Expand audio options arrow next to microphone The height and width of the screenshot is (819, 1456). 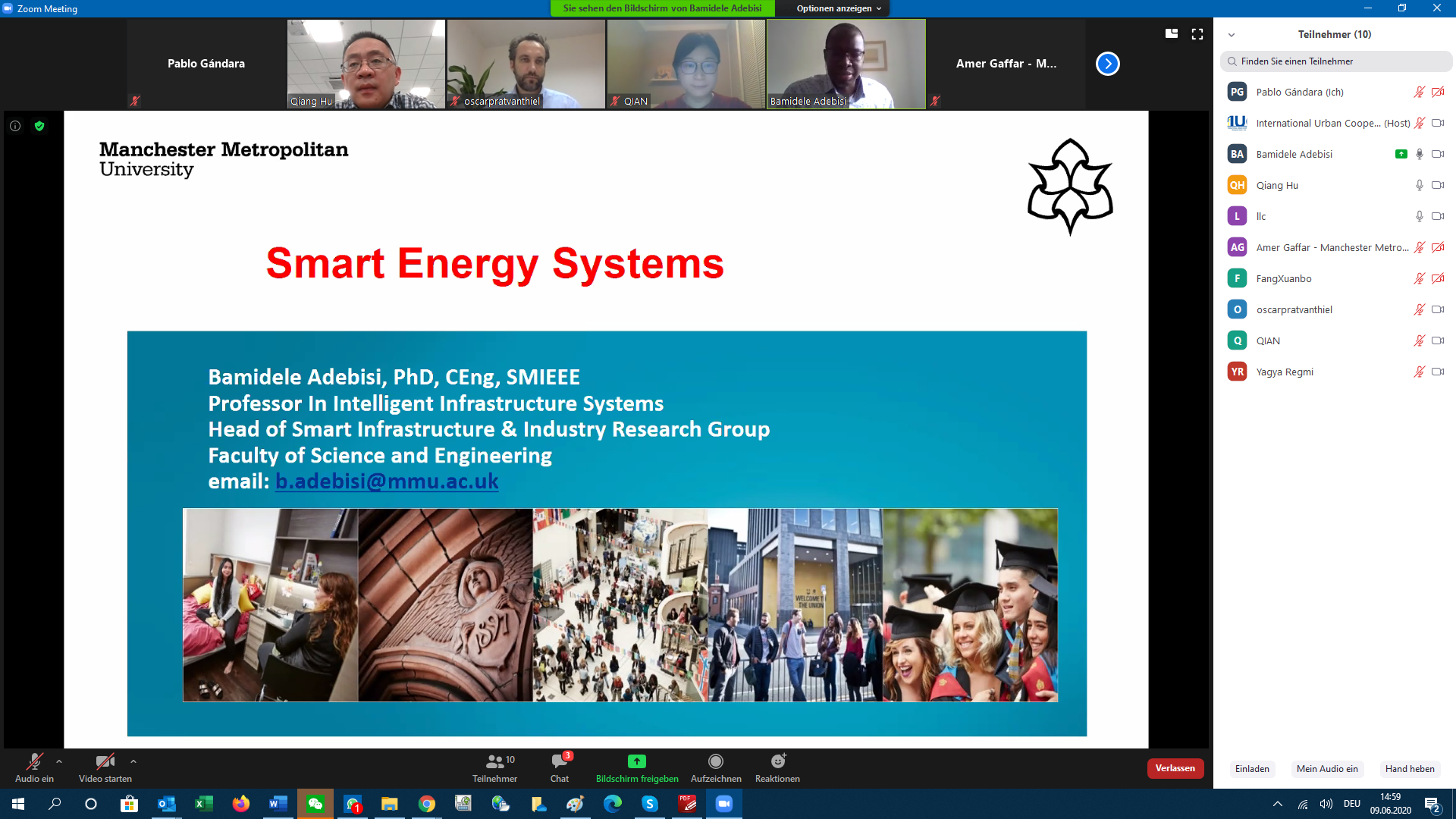pyautogui.click(x=59, y=761)
